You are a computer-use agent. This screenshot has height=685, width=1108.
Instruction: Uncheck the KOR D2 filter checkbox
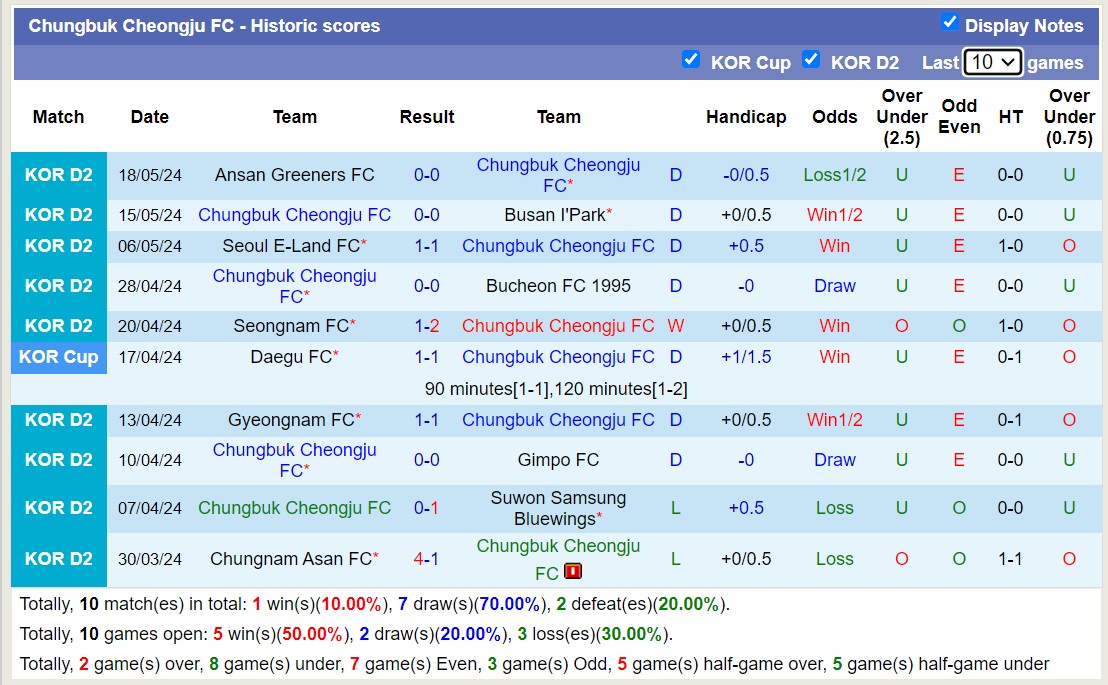(811, 60)
